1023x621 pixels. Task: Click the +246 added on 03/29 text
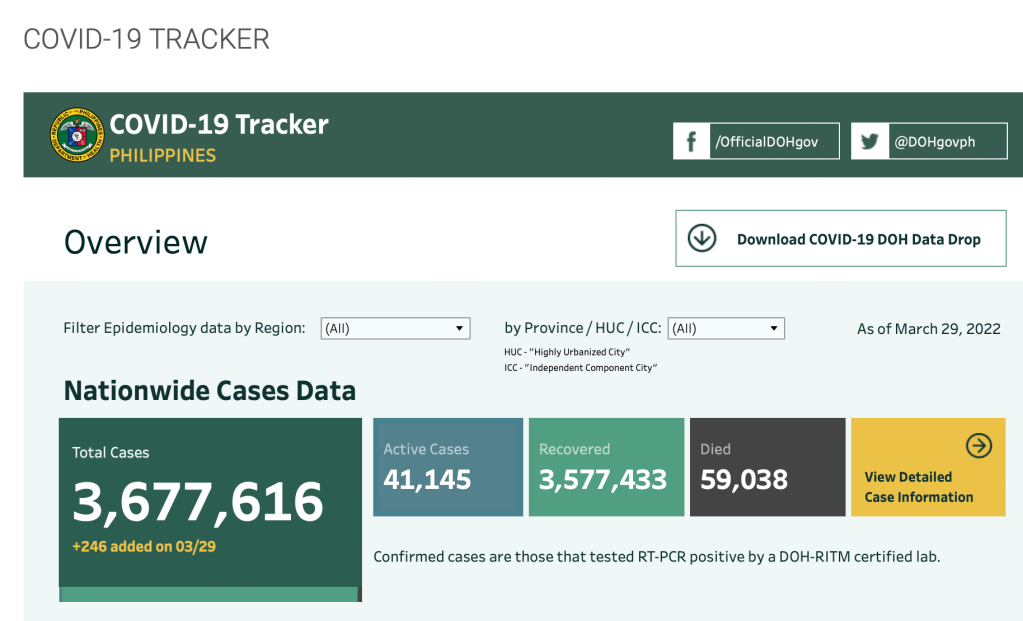(x=144, y=547)
